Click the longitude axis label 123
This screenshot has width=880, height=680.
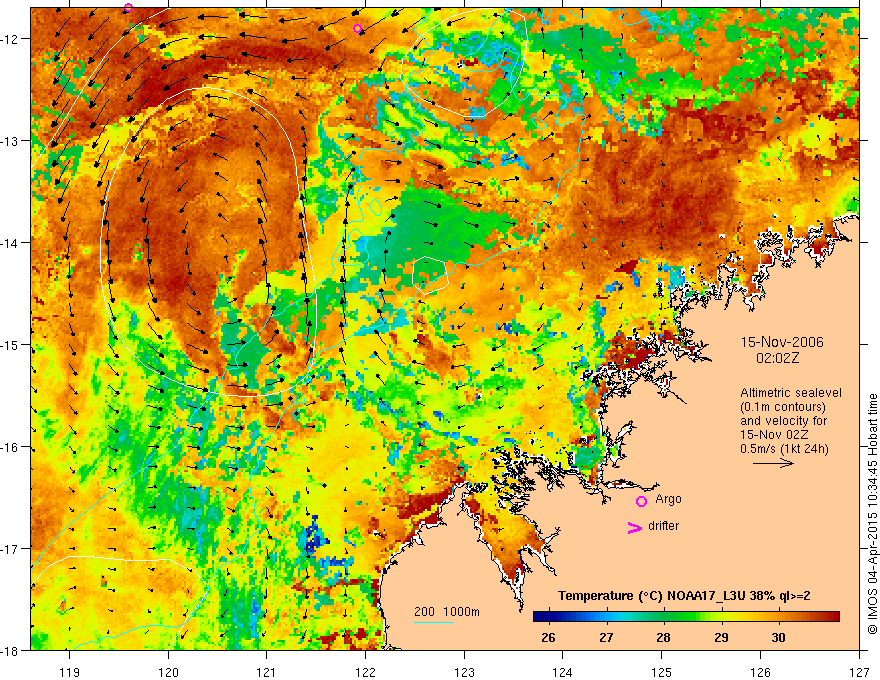[x=464, y=672]
